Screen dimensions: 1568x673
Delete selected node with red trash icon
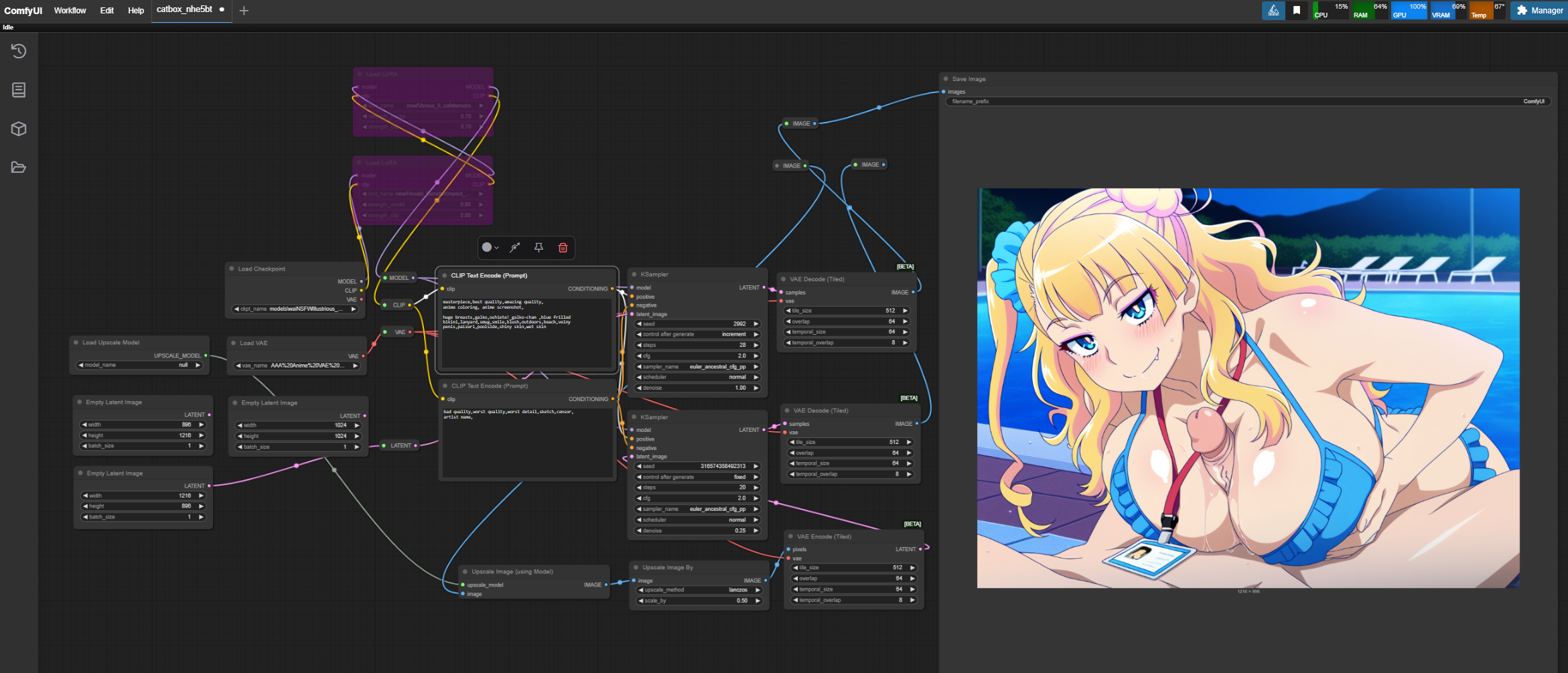coord(563,248)
